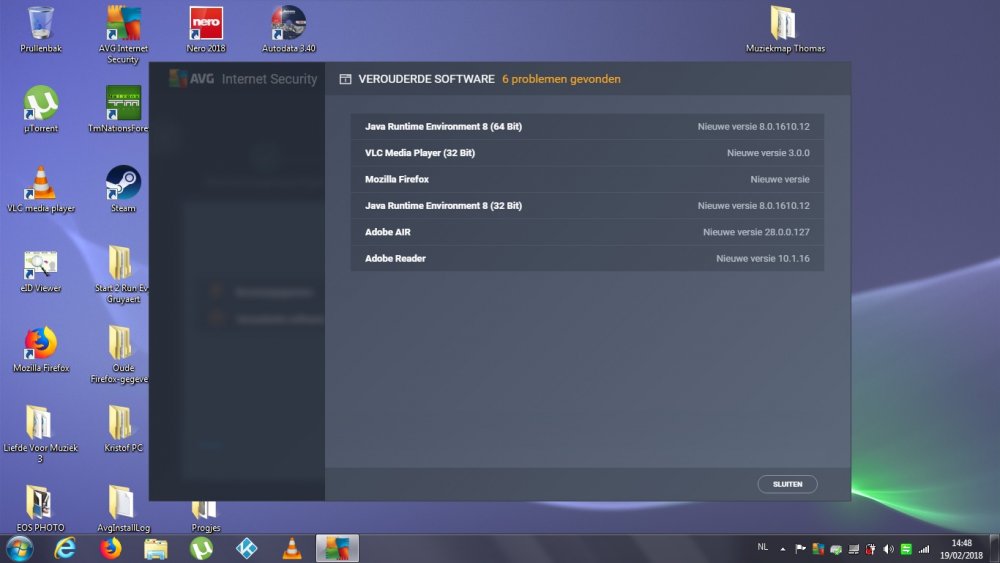Open the volume speaker tray icon
This screenshot has height=563, width=1000.
(888, 549)
